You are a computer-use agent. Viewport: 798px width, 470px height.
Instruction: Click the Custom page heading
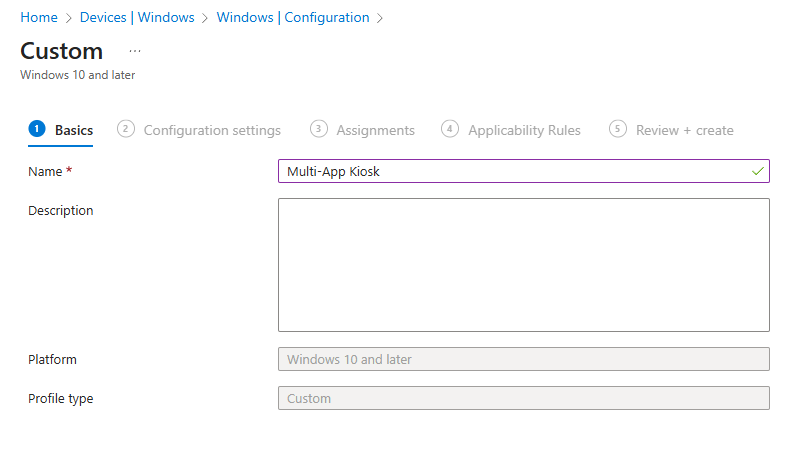[62, 51]
